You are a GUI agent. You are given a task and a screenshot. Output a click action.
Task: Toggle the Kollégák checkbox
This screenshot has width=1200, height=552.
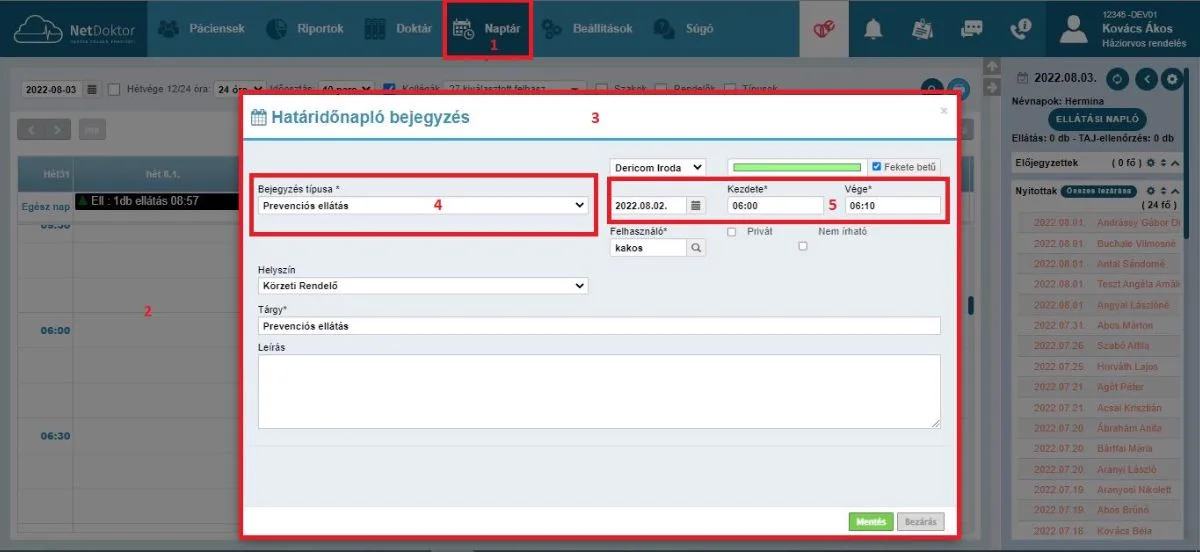(389, 89)
